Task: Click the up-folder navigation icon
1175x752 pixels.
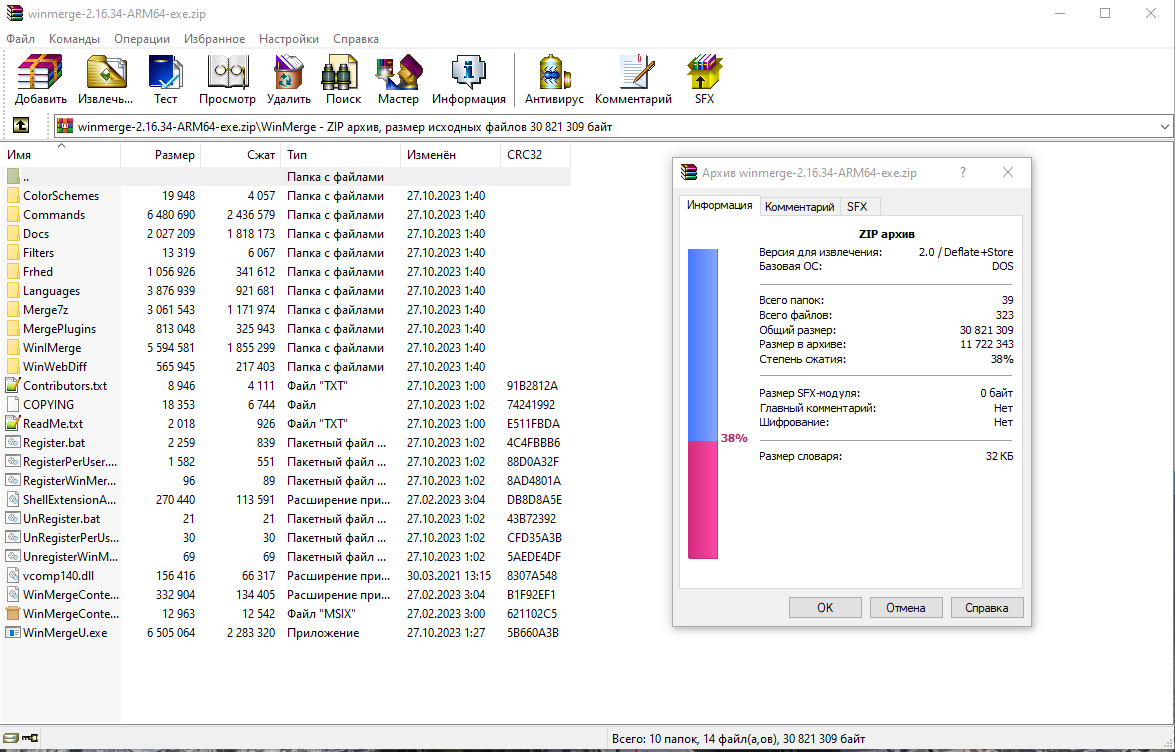Action: click(x=21, y=126)
